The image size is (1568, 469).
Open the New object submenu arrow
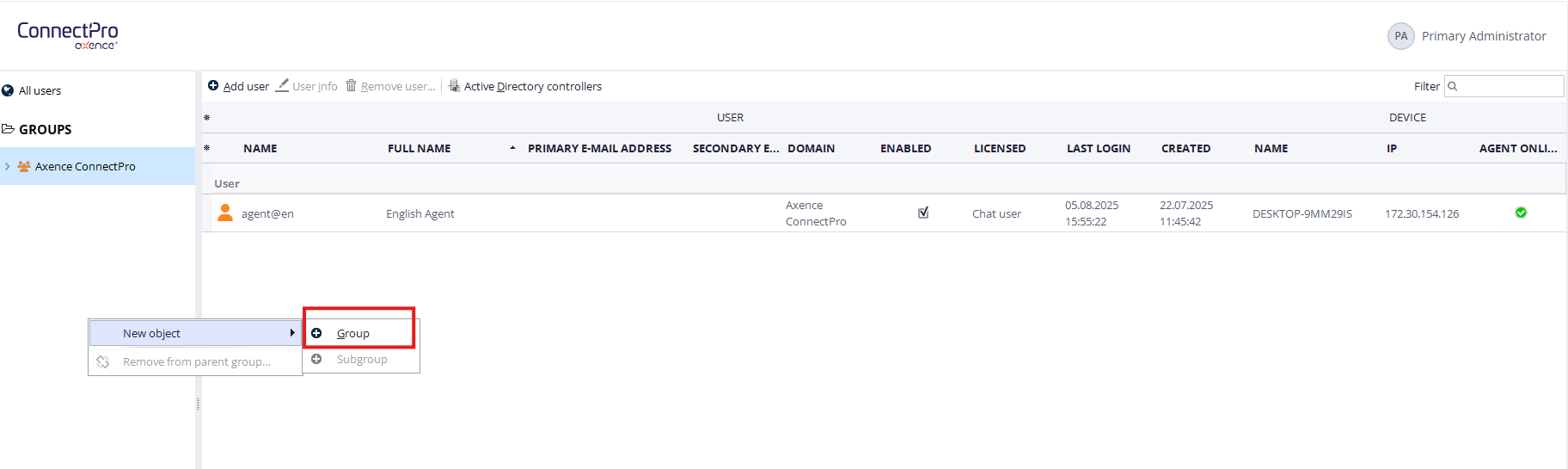[292, 333]
